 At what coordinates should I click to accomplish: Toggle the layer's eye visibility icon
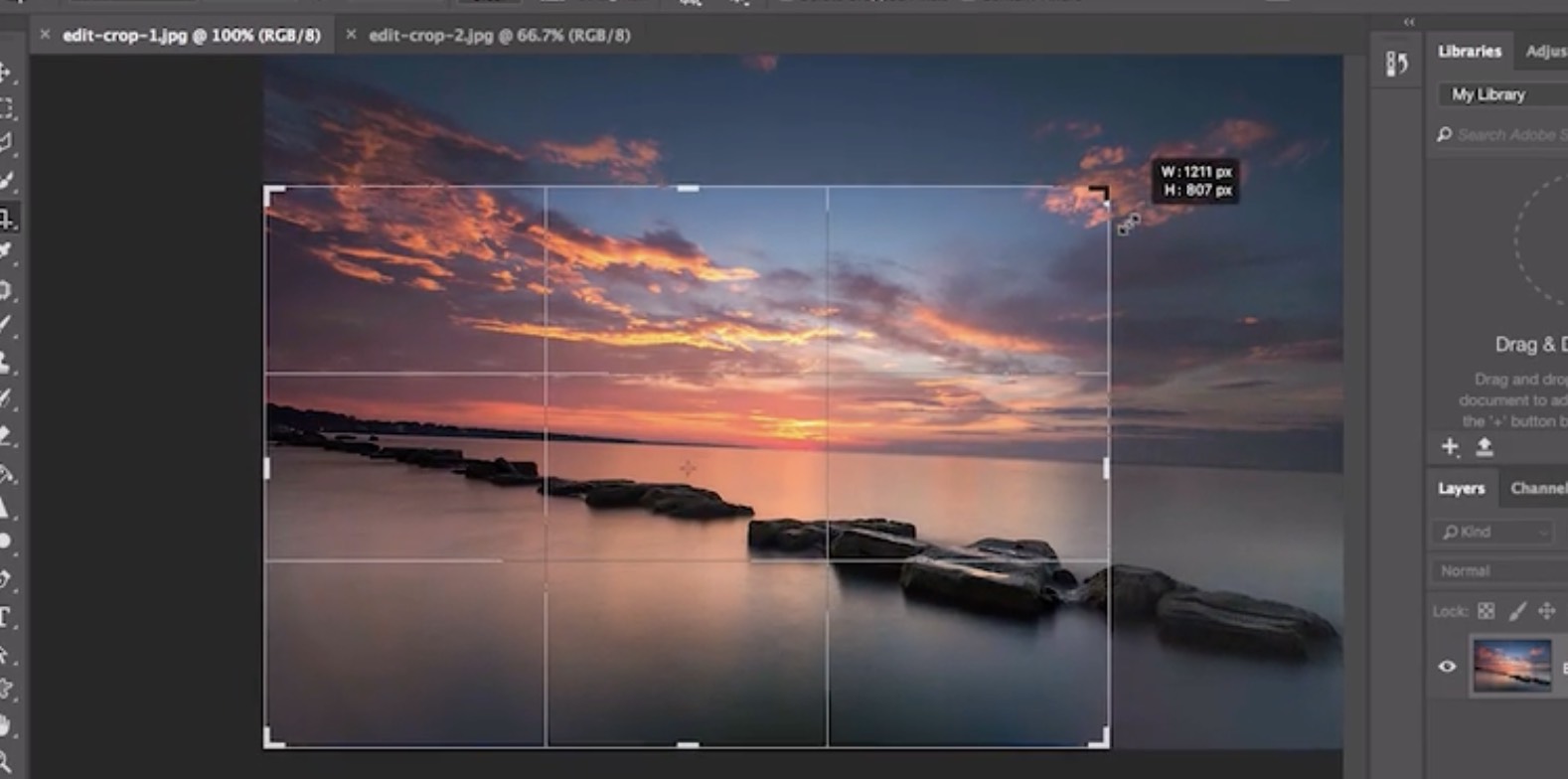click(1447, 667)
